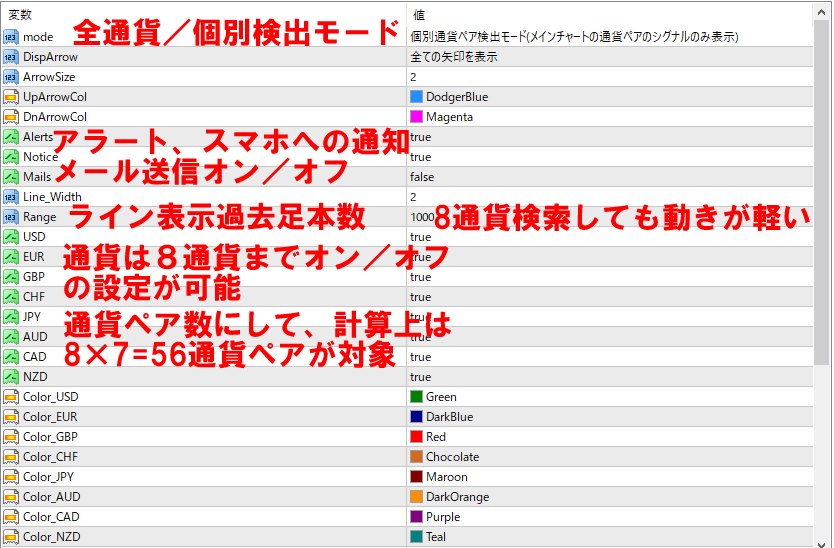Click the Alerts boolean icon
This screenshot has width=834, height=548.
[11, 137]
